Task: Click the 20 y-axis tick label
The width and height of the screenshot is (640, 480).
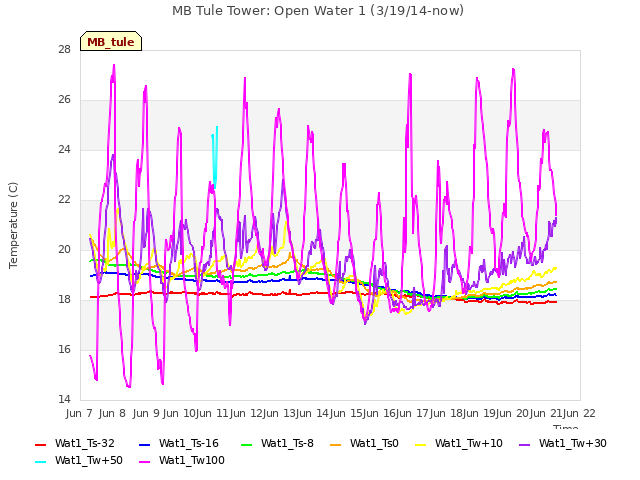Action: [x=64, y=250]
